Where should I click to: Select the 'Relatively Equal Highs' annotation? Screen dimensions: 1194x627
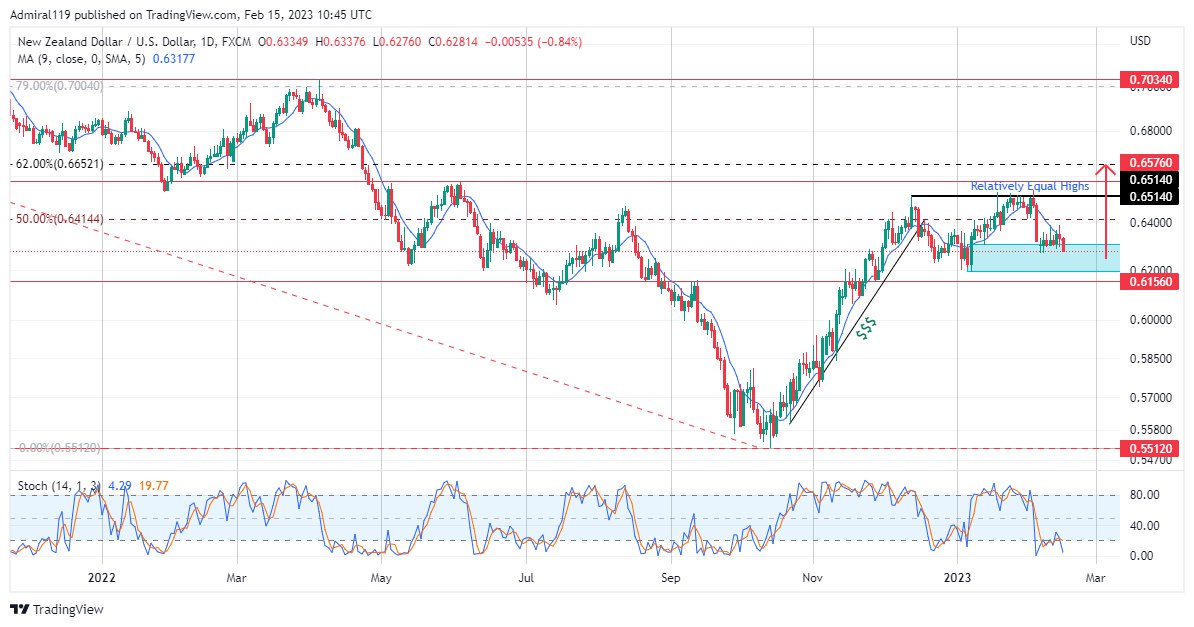tap(1030, 186)
